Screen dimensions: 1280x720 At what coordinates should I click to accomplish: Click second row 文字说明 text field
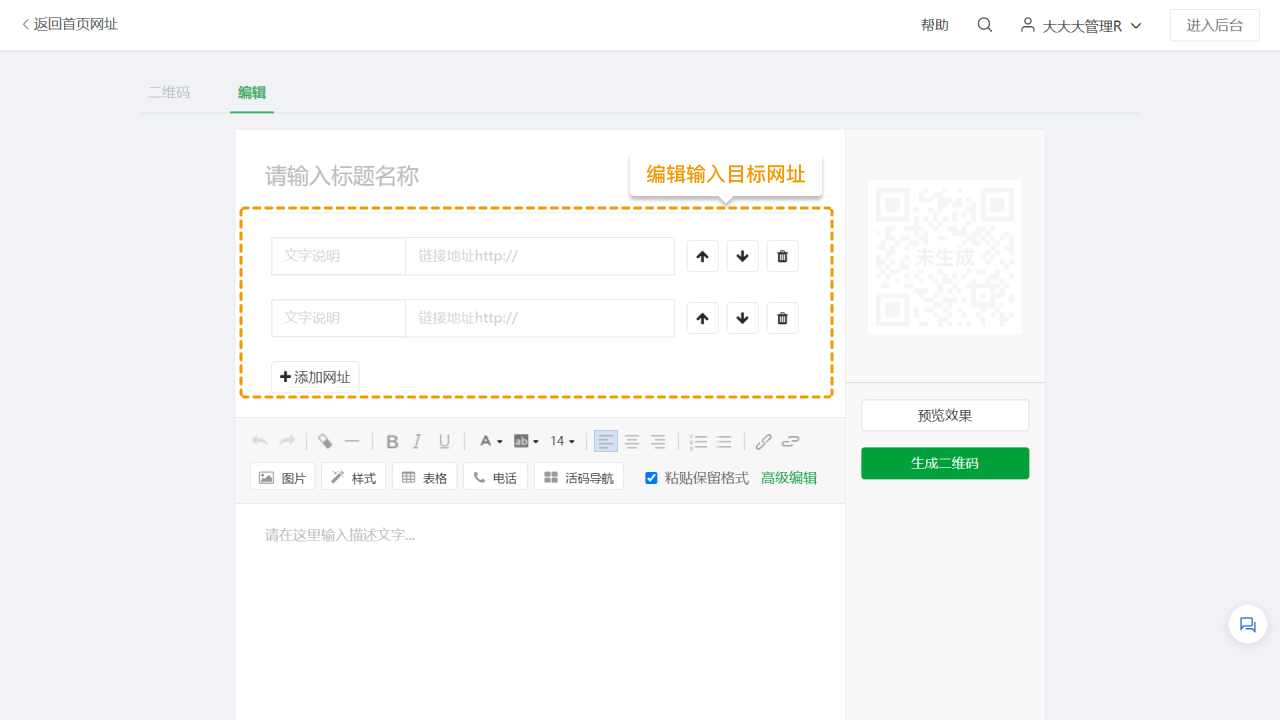point(338,318)
